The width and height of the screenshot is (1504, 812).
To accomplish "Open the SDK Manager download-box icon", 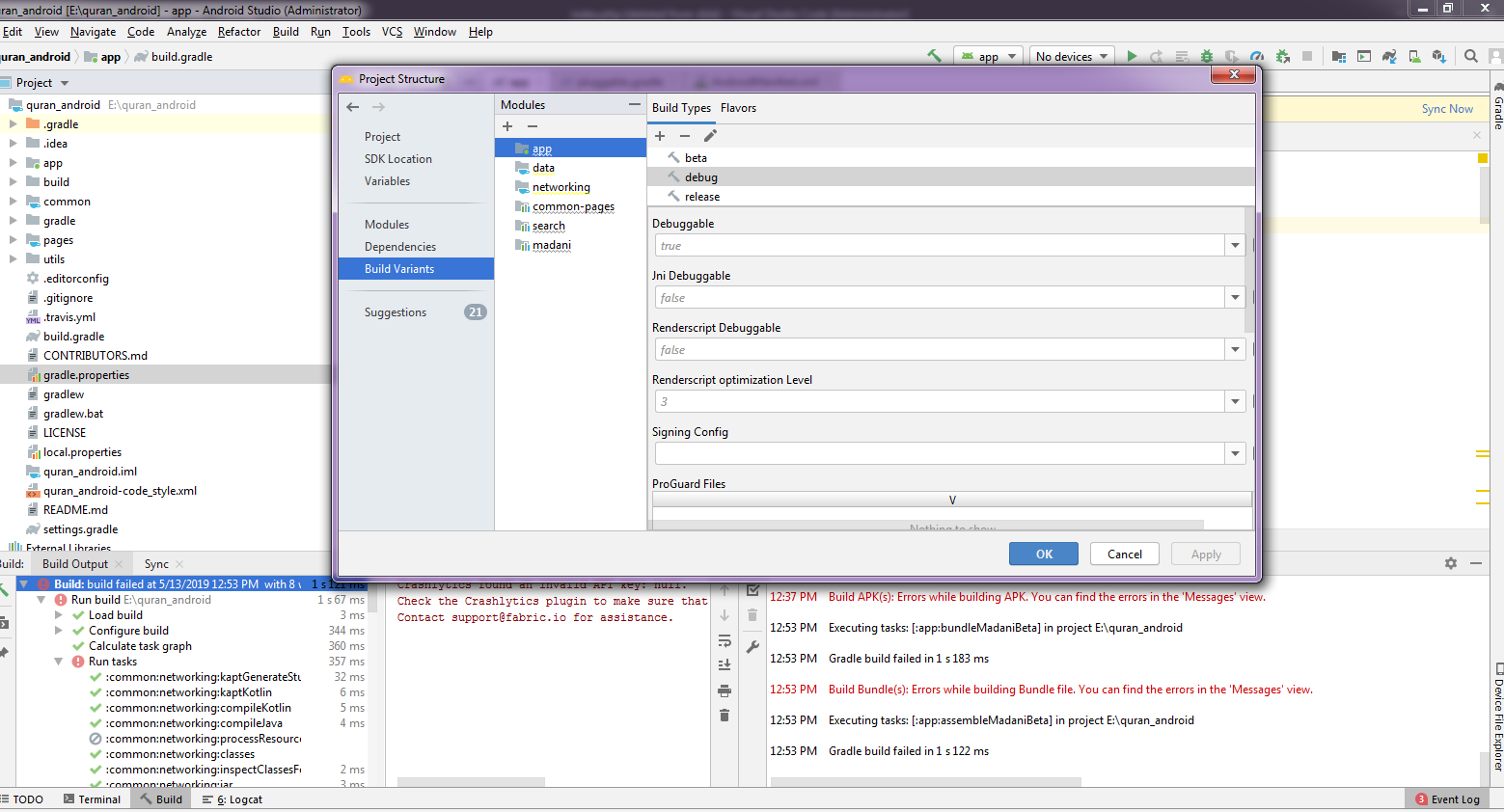I will 1439,56.
